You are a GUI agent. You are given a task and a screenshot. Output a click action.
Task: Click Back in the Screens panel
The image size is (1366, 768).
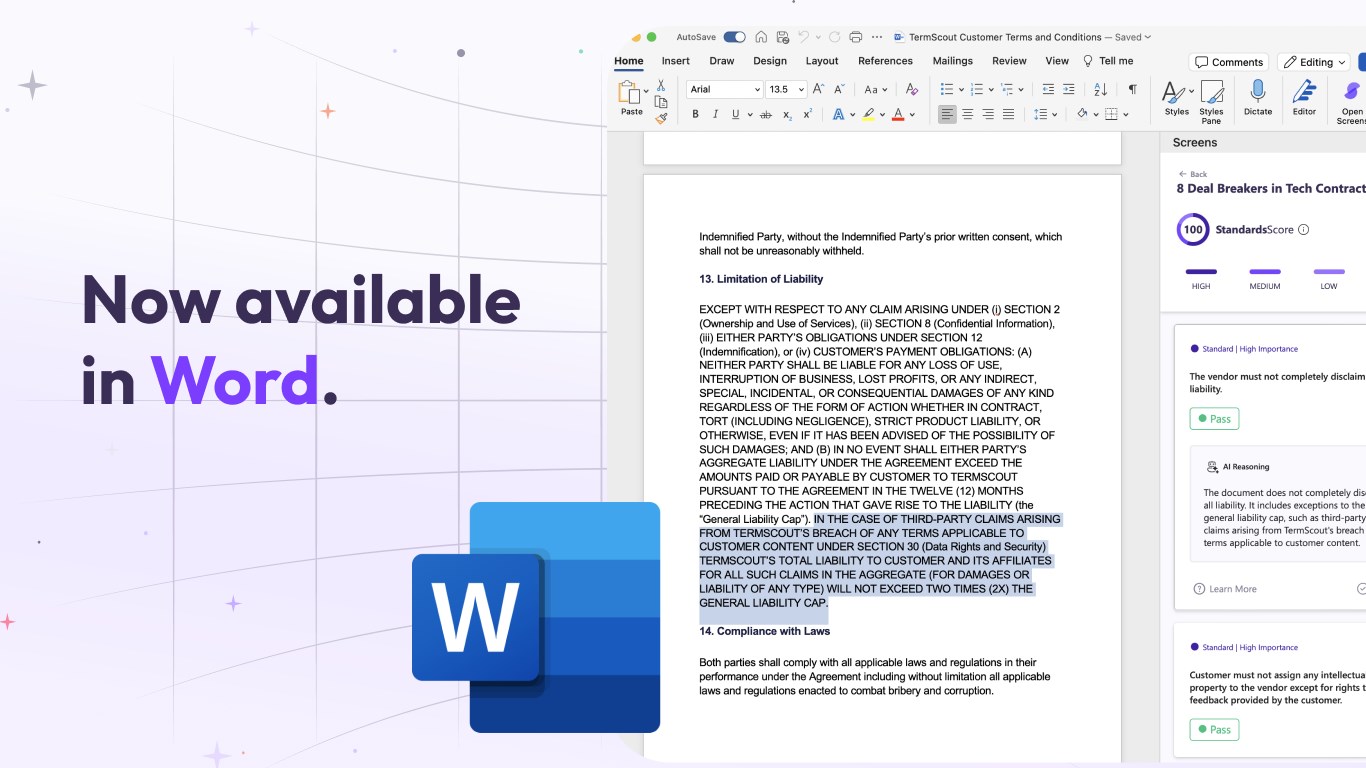[1193, 174]
